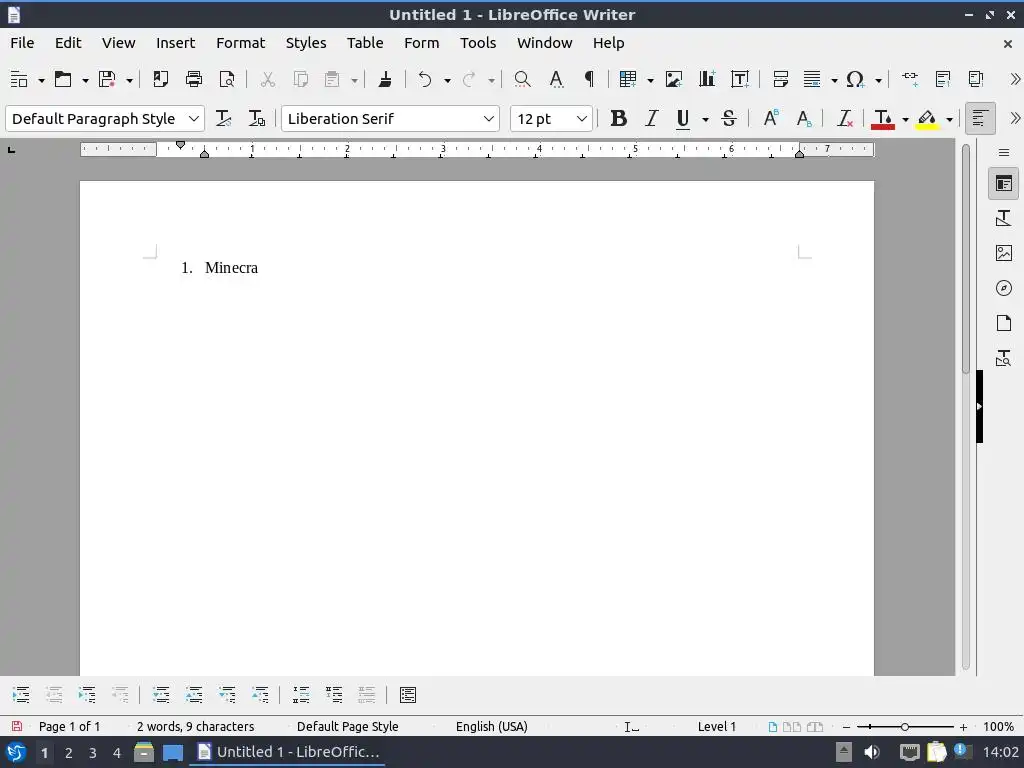
Task: Click the New document icon
Action: [x=19, y=79]
